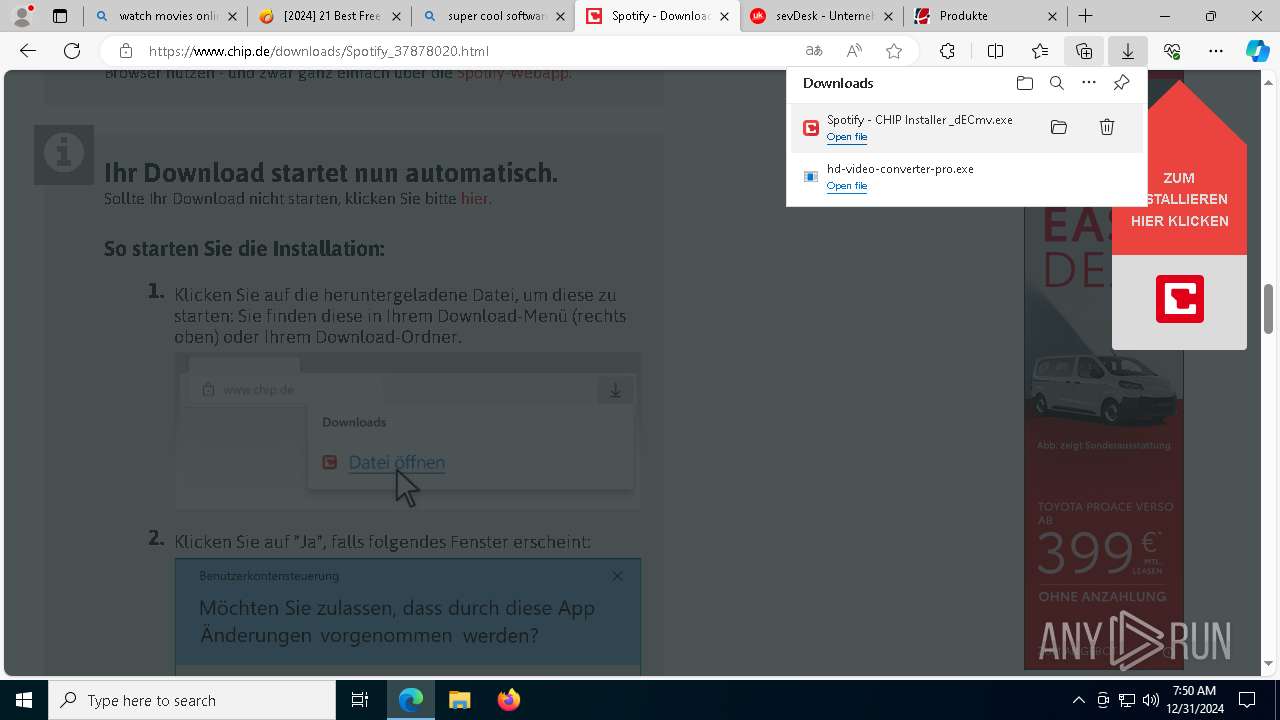The height and width of the screenshot is (720, 1280).
Task: Close the Spotify - Download tab
Action: 724,16
